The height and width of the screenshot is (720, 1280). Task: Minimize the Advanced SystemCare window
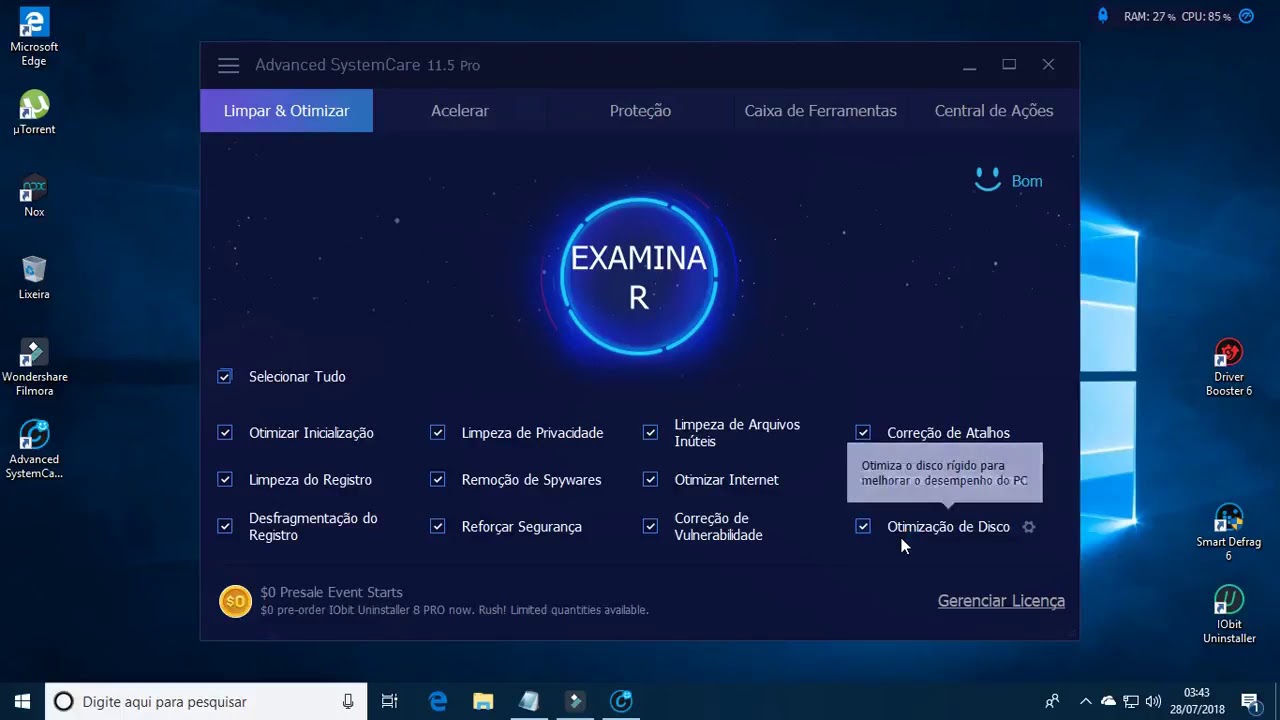969,65
